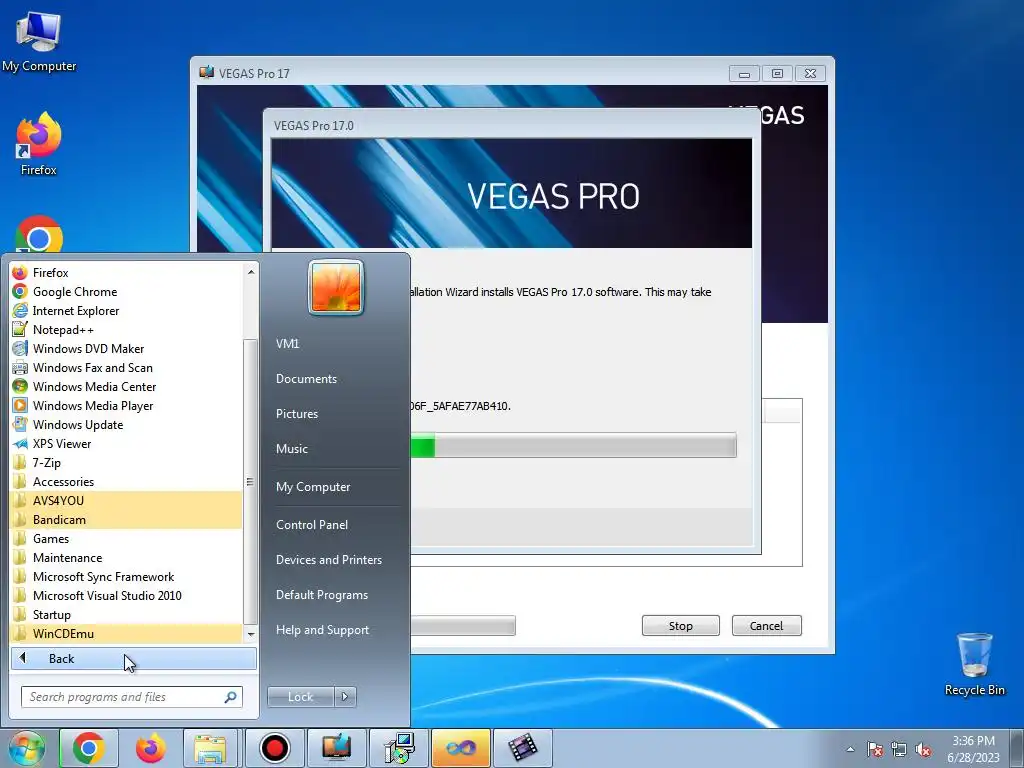Open Default Programs
Viewport: 1024px width, 768px height.
pyautogui.click(x=321, y=595)
